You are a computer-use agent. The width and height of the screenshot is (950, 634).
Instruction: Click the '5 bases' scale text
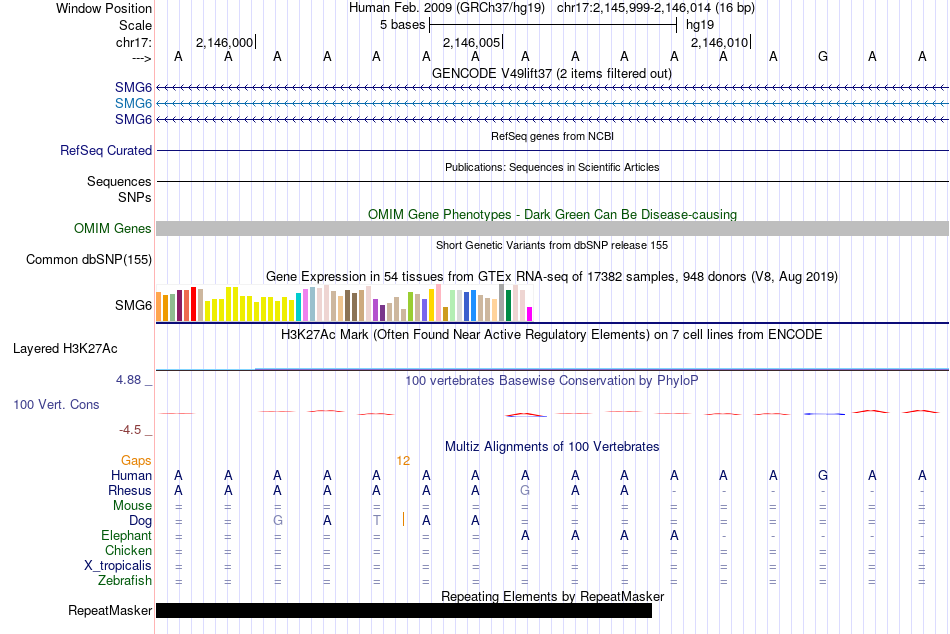402,25
